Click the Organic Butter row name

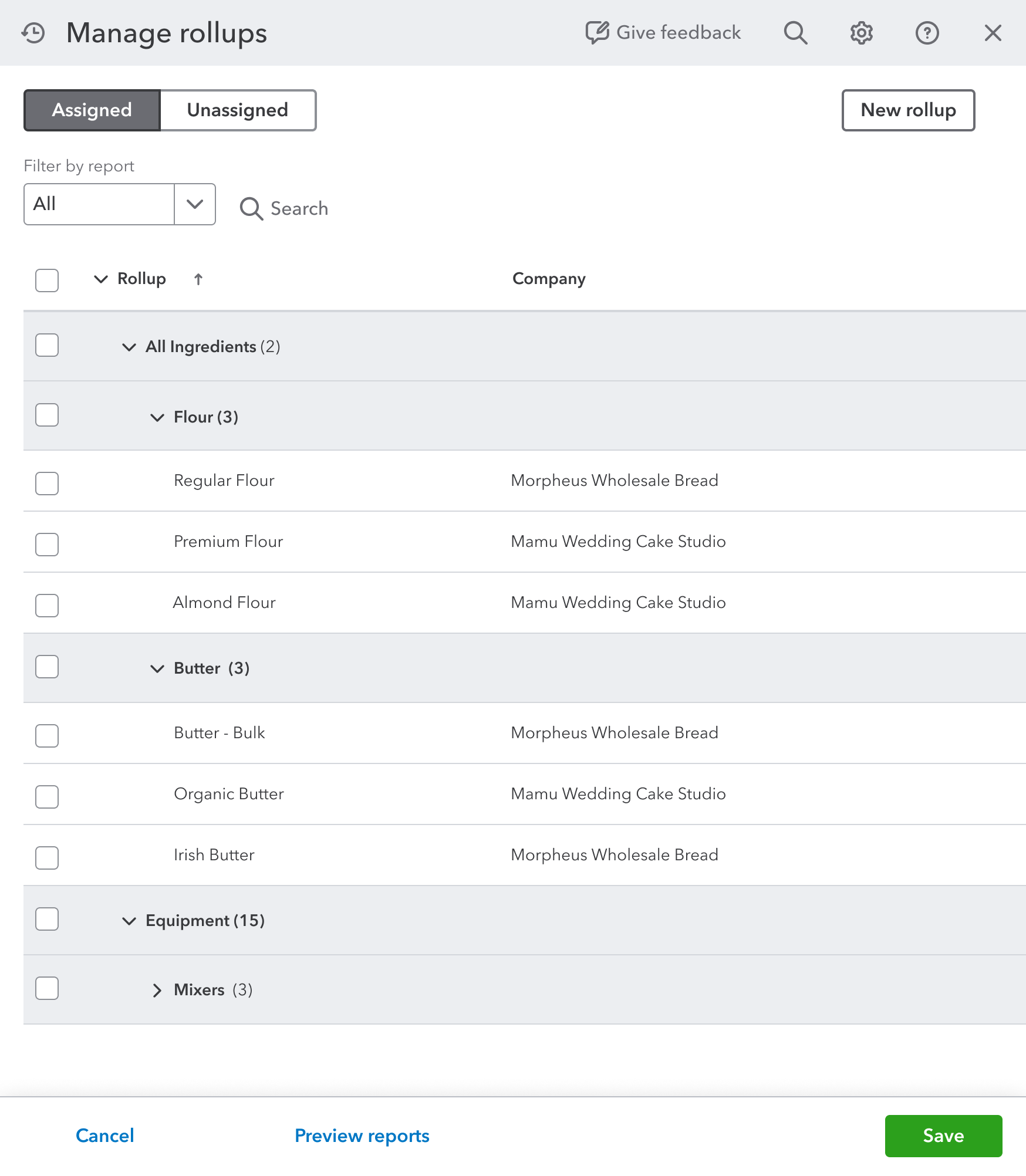pyautogui.click(x=229, y=794)
